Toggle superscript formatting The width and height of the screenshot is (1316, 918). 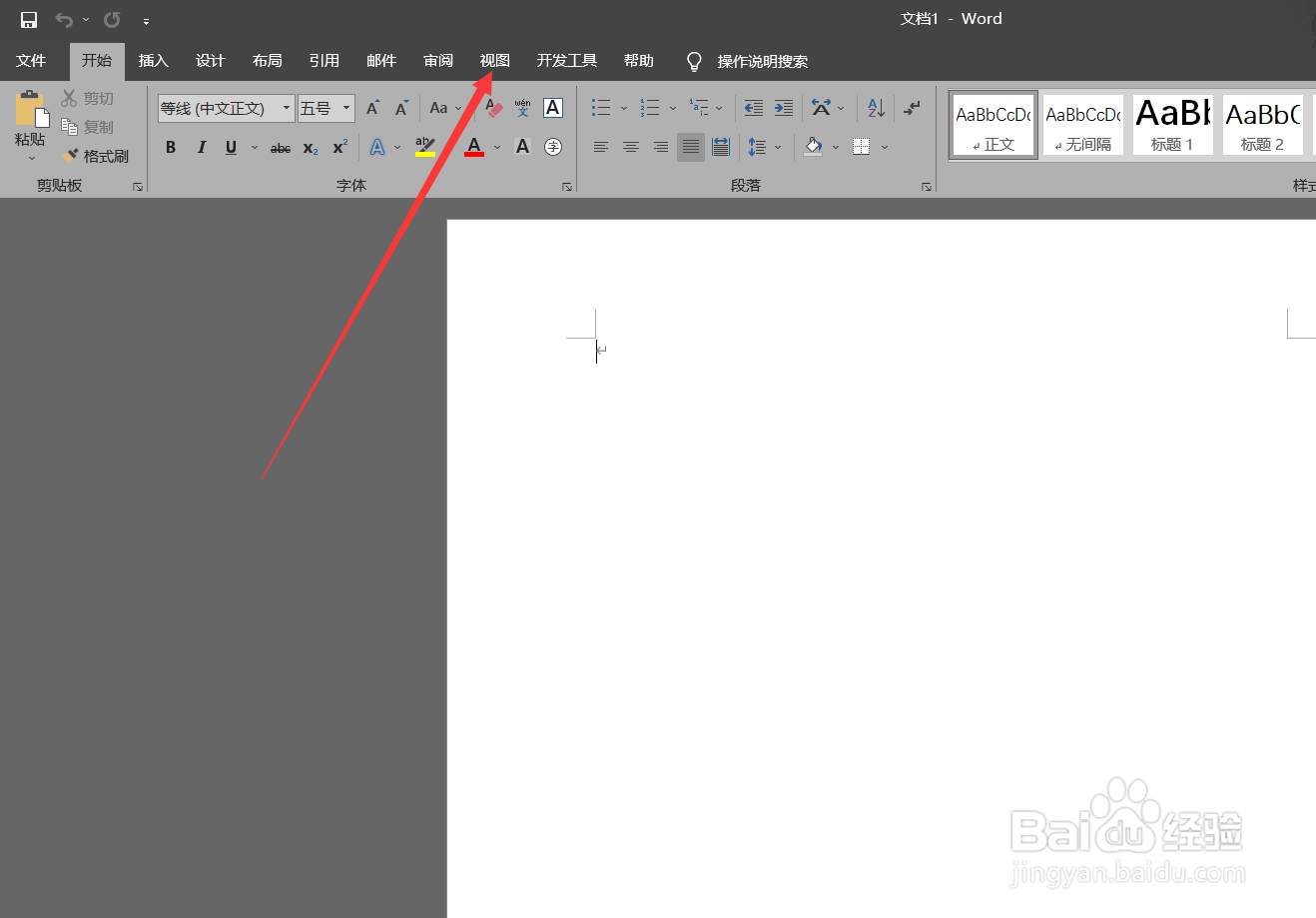[339, 147]
